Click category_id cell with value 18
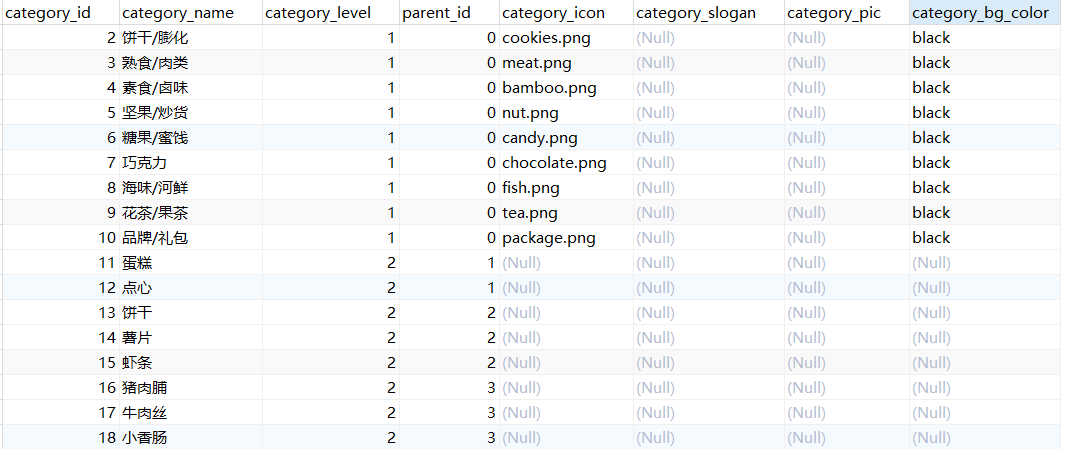 pos(60,437)
